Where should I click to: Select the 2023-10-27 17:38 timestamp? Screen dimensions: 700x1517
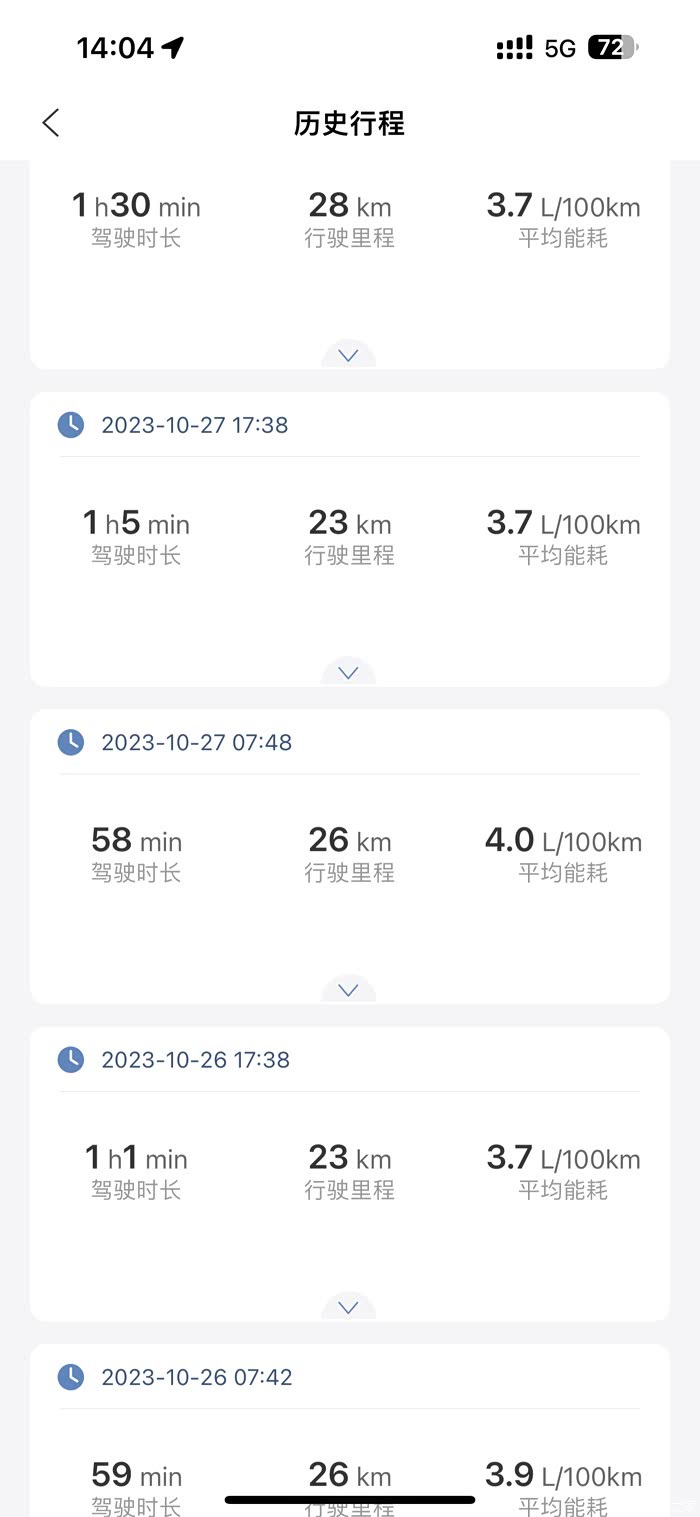pyautogui.click(x=195, y=425)
